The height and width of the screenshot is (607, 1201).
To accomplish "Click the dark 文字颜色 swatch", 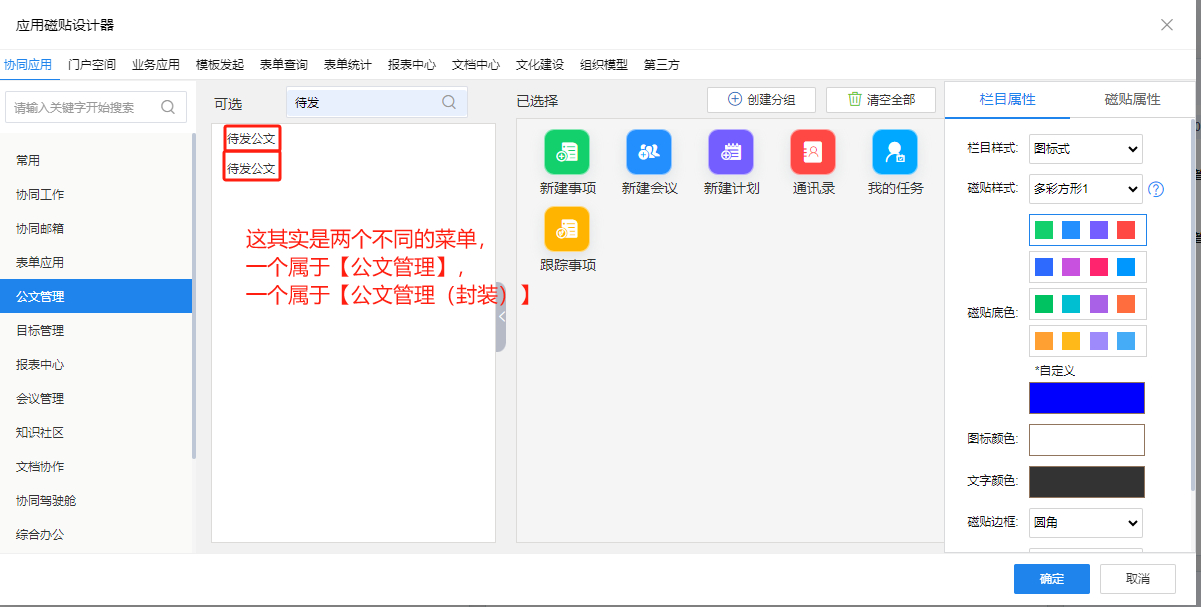I will (x=1086, y=481).
